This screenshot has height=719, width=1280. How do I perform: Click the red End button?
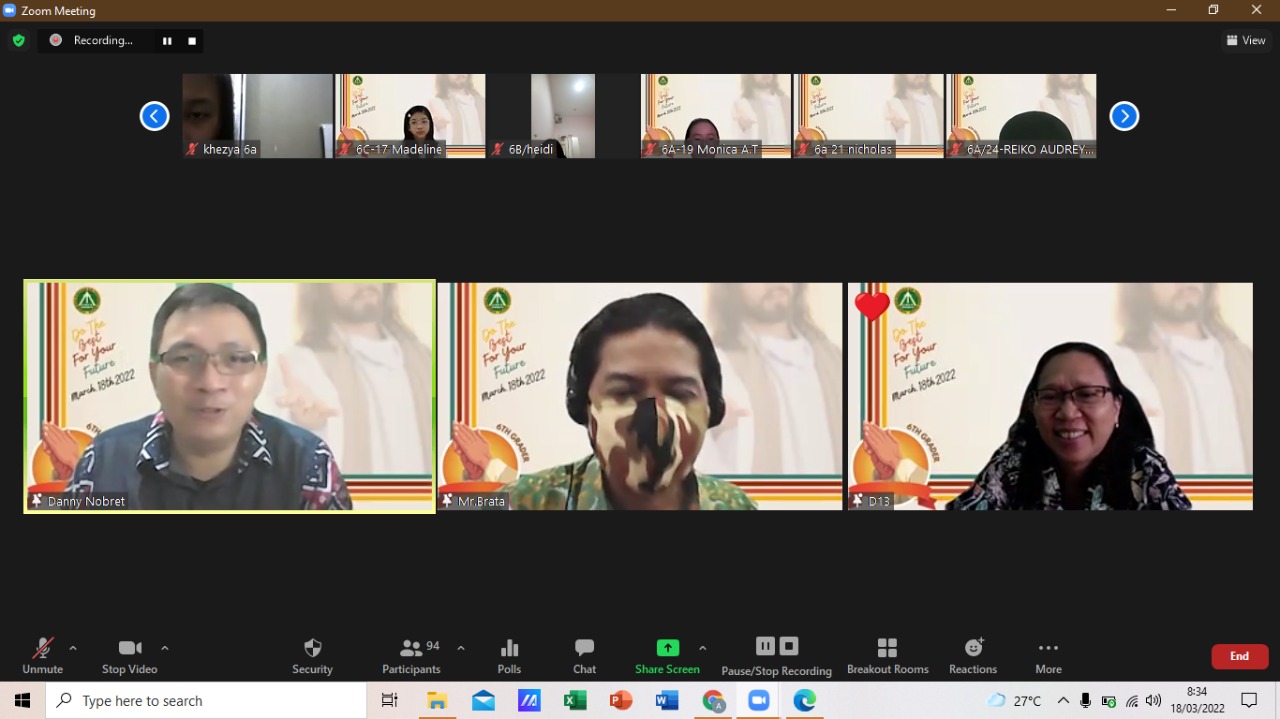click(x=1239, y=656)
